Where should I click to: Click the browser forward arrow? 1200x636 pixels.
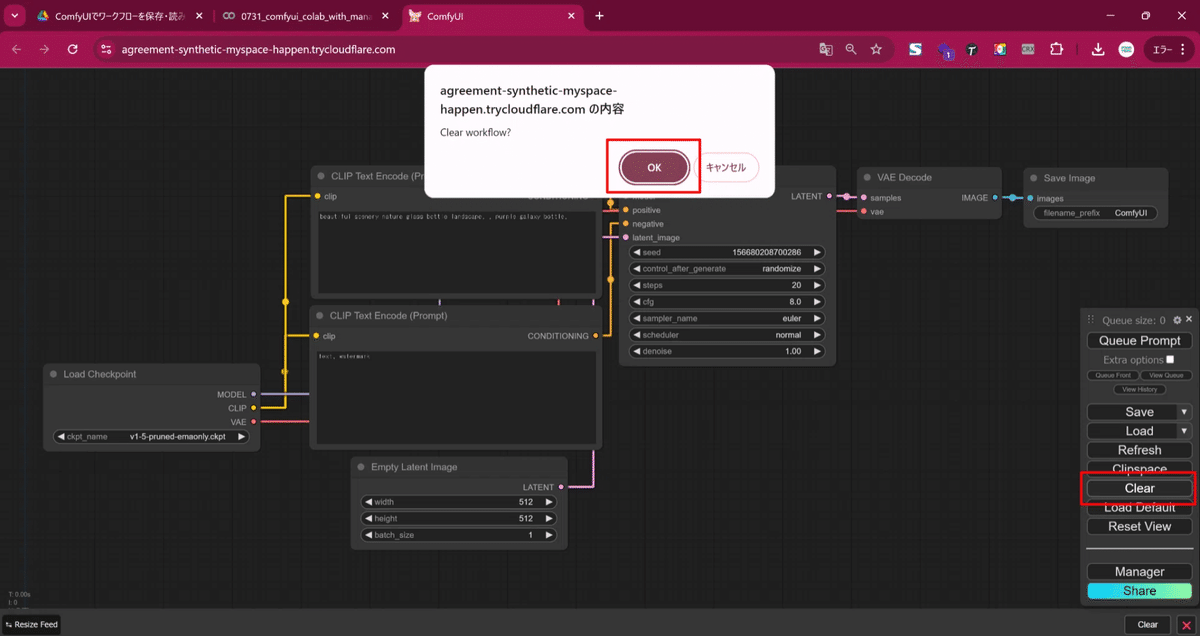pyautogui.click(x=45, y=49)
